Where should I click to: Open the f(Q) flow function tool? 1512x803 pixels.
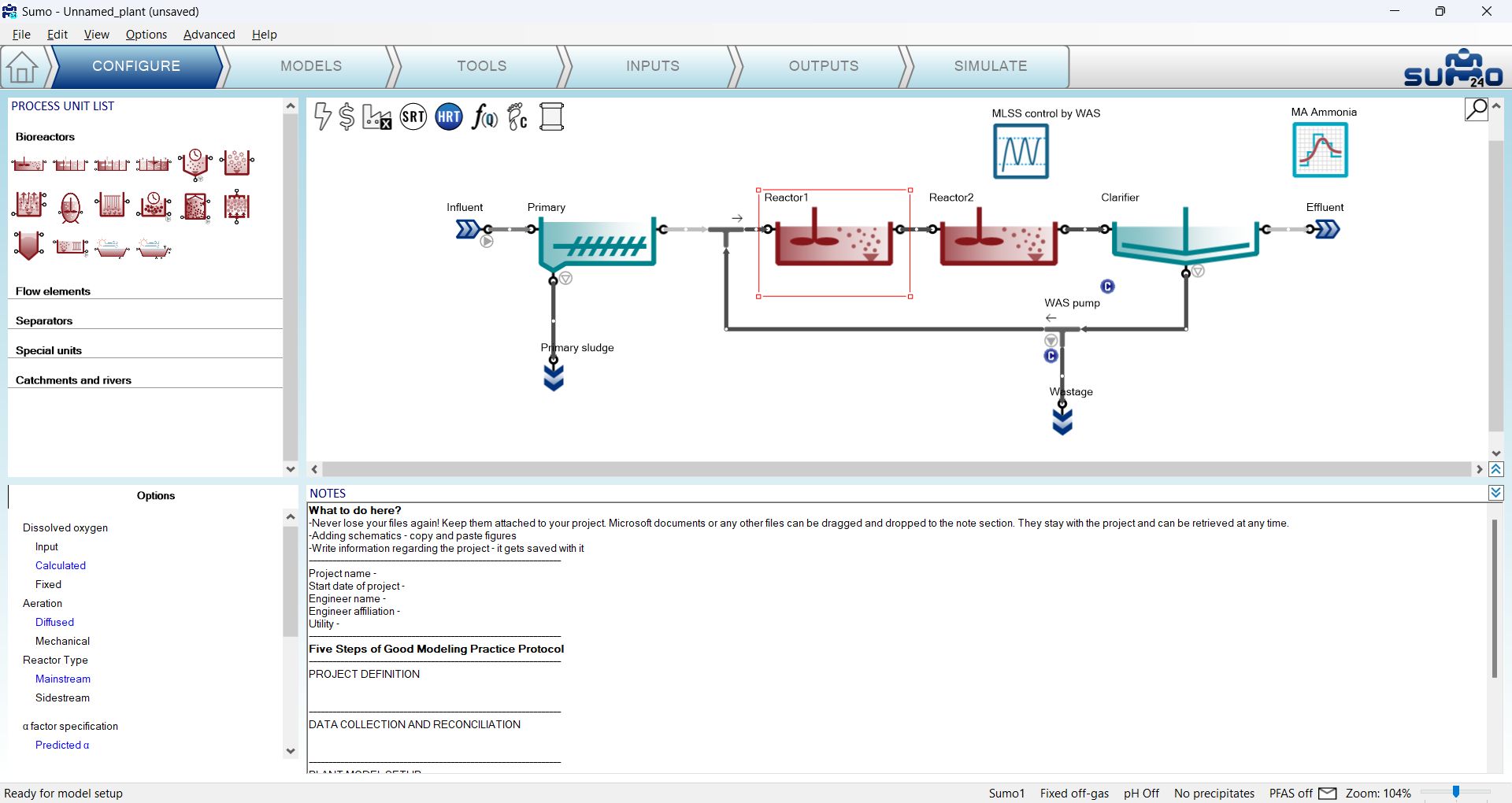tap(484, 117)
